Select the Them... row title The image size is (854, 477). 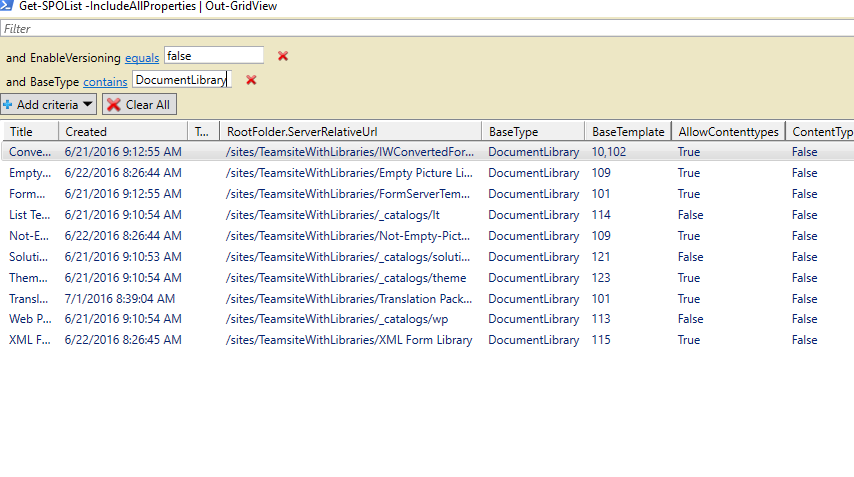pyautogui.click(x=28, y=278)
